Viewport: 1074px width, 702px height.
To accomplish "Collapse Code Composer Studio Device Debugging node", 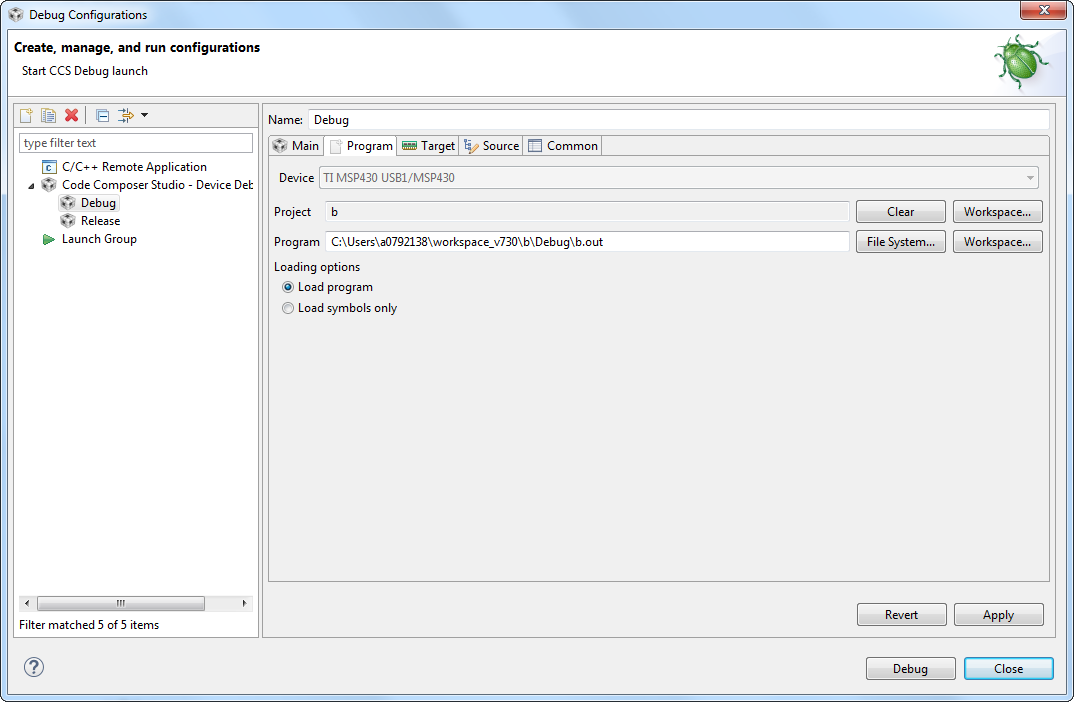I will click(31, 186).
